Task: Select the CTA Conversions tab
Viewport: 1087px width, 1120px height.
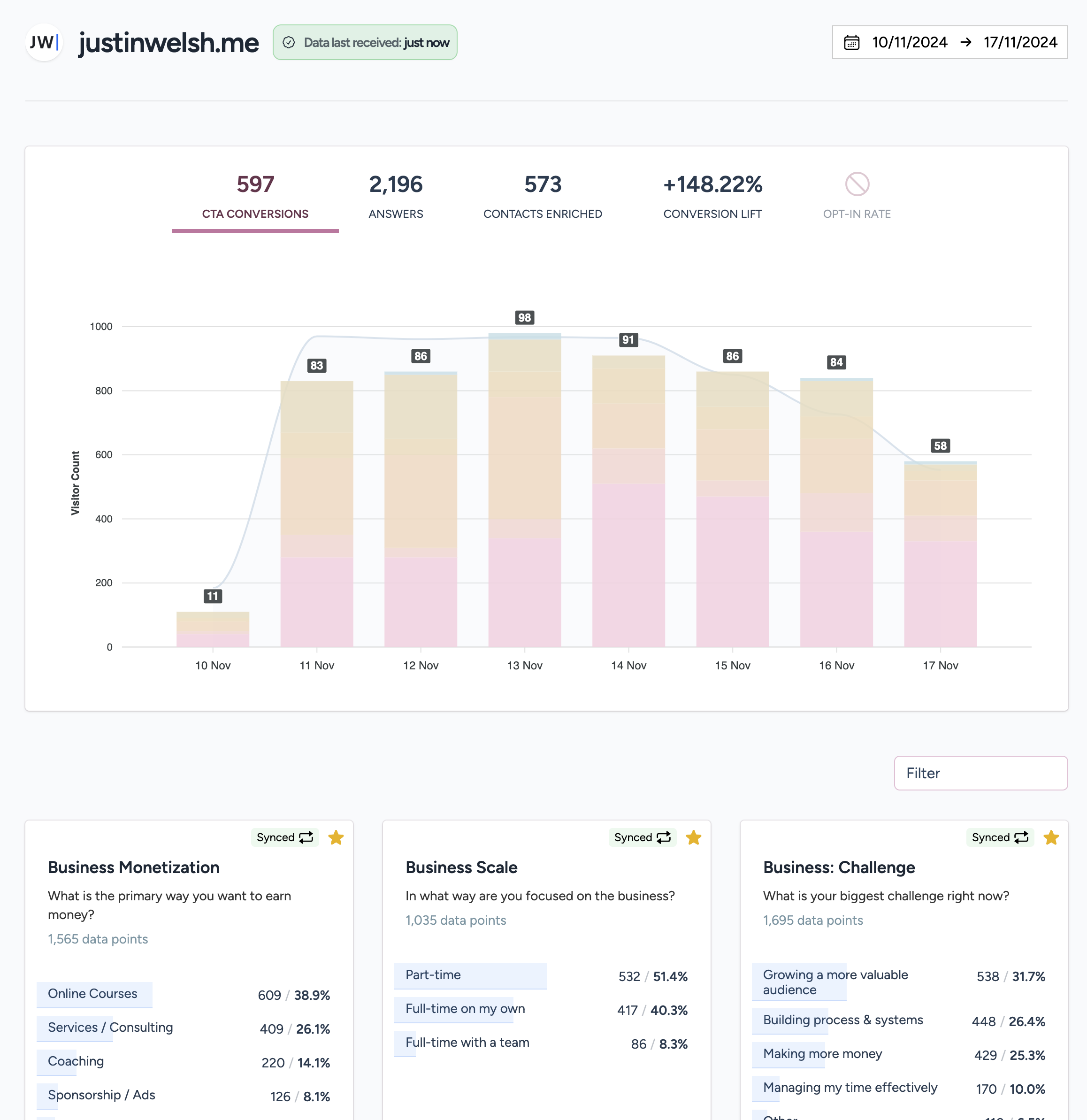Action: coord(255,198)
